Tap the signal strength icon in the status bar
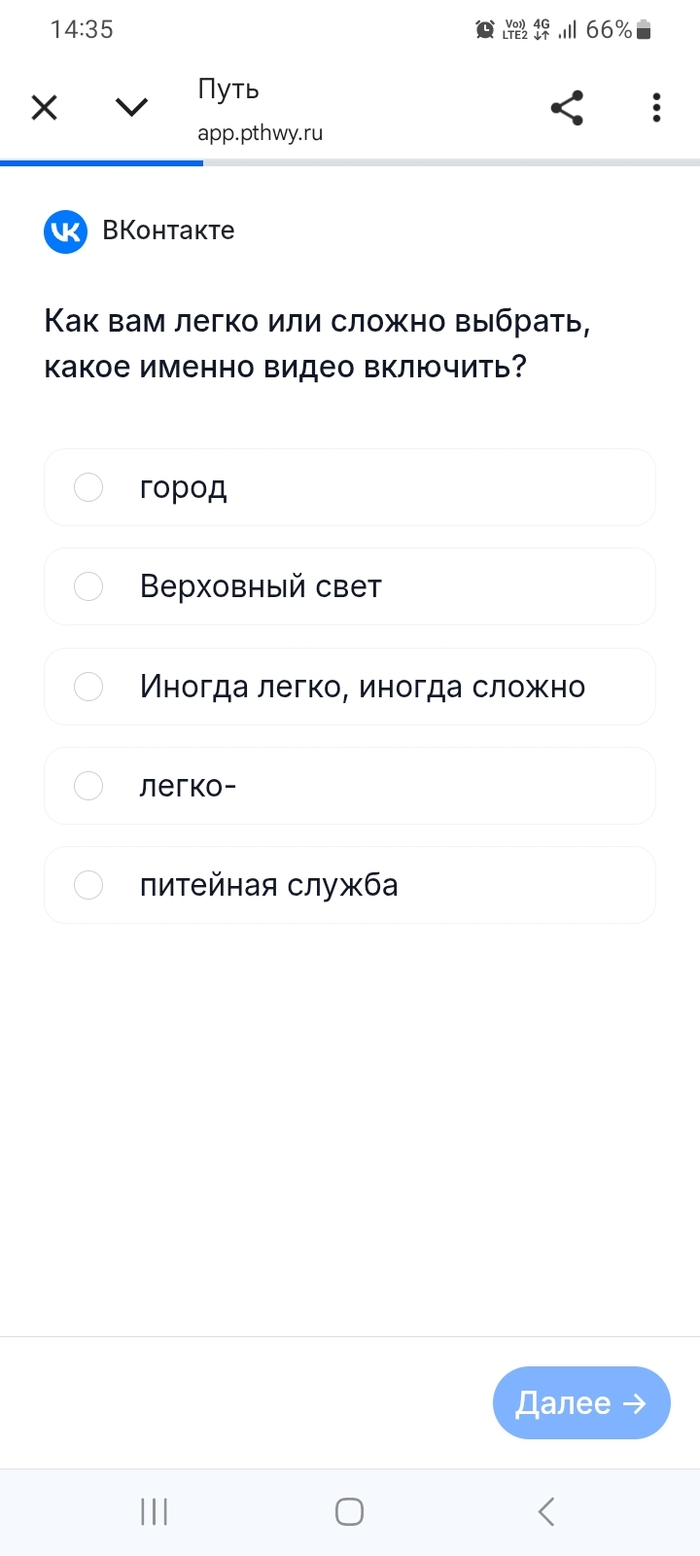 (x=565, y=29)
